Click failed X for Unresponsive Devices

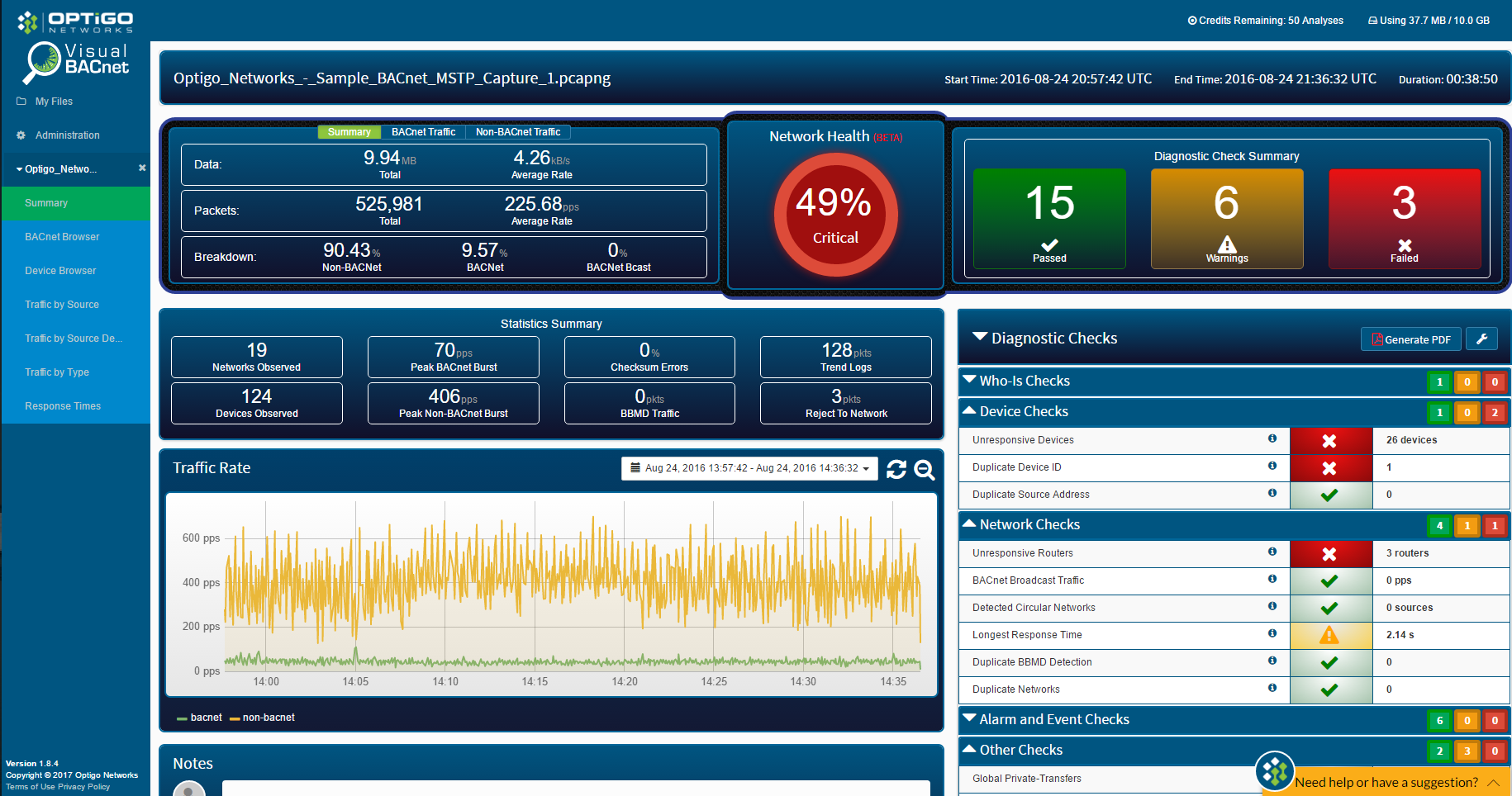click(x=1329, y=441)
